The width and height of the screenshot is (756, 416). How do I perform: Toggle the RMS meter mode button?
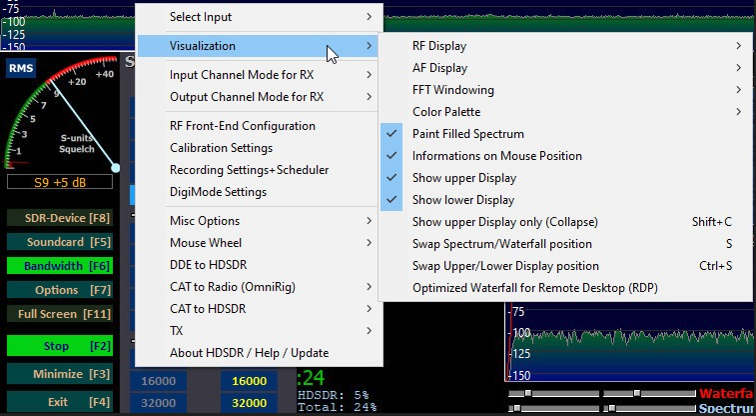[x=21, y=68]
